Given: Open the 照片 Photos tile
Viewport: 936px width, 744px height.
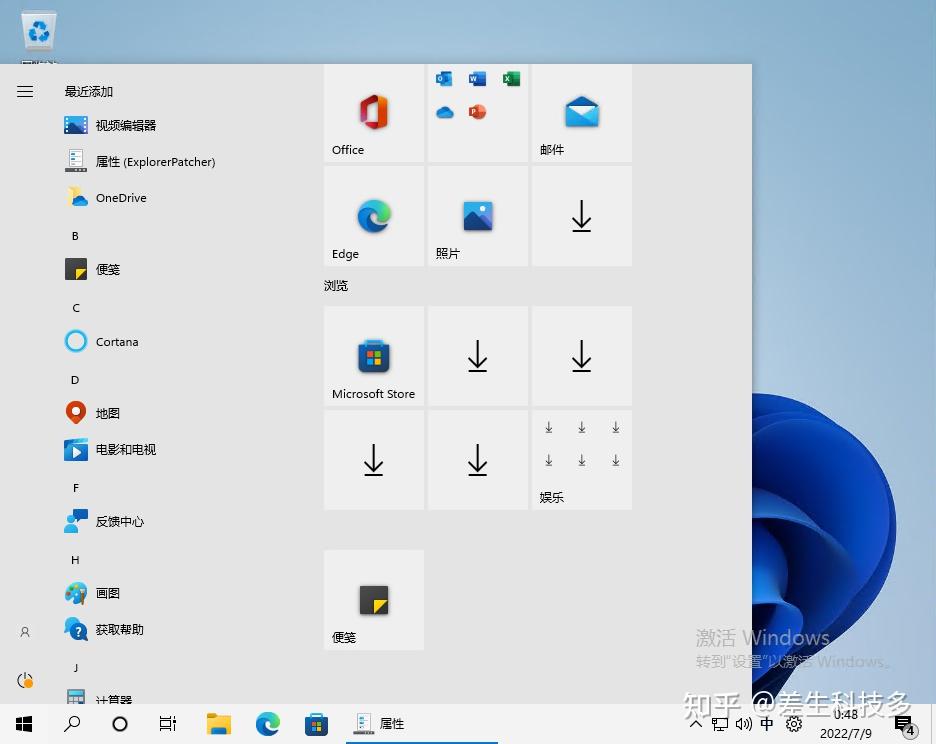Looking at the screenshot, I should 477,216.
